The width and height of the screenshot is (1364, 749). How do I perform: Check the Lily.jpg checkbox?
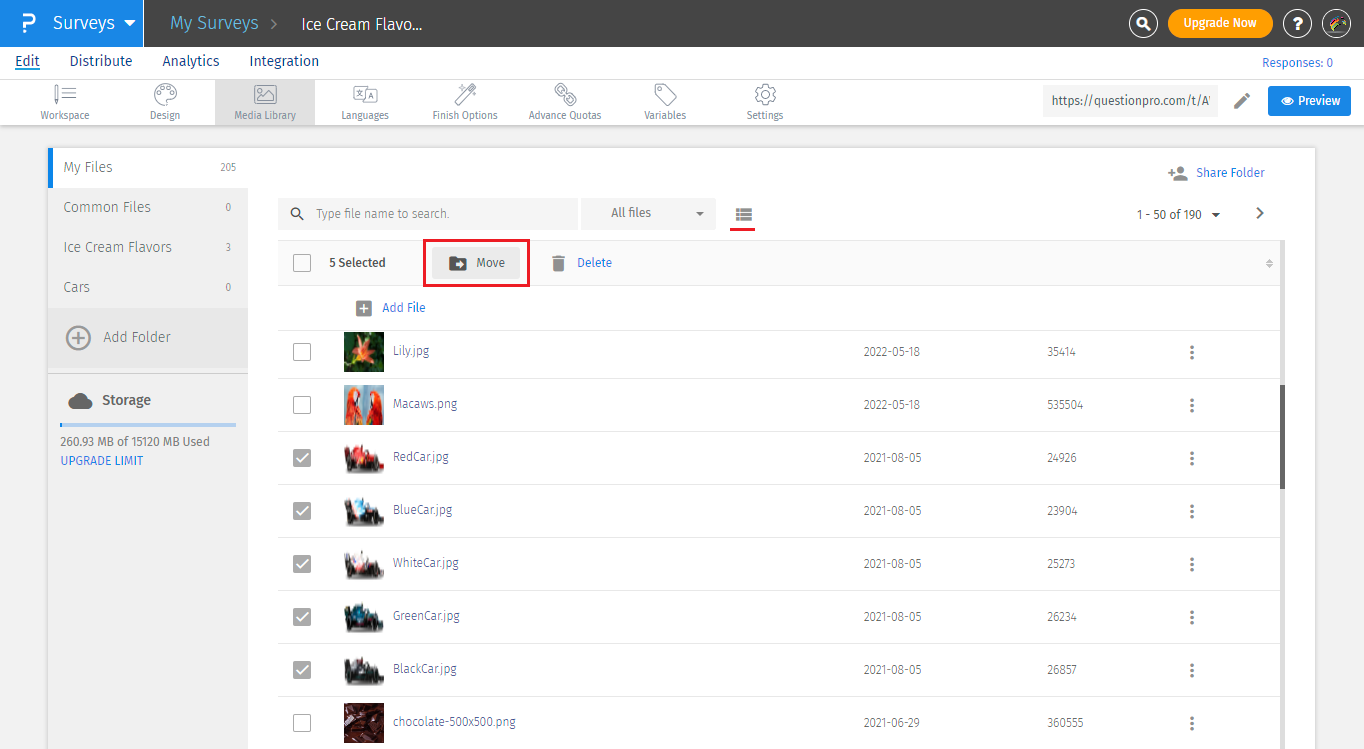click(x=302, y=352)
